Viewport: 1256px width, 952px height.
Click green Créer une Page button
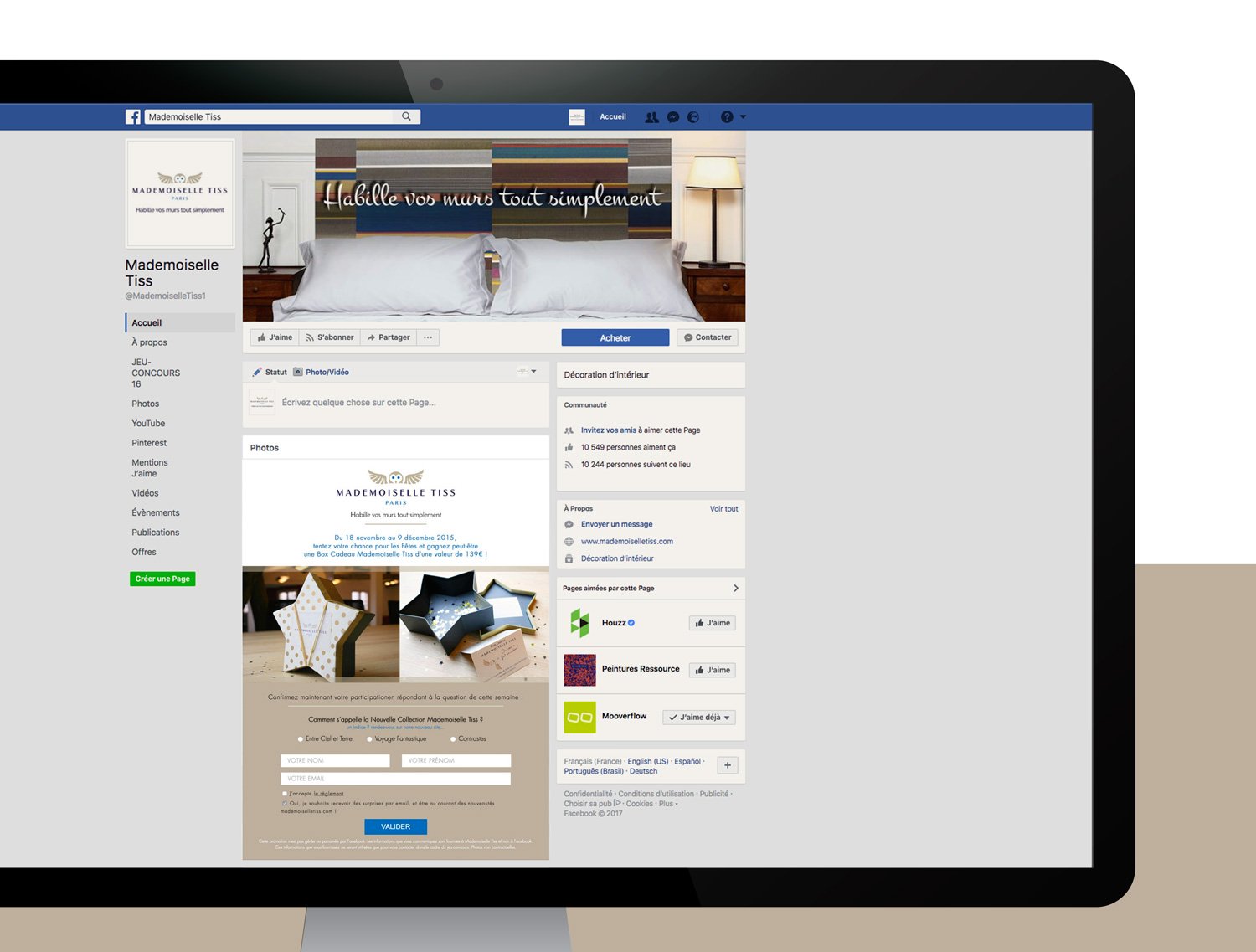tap(162, 579)
